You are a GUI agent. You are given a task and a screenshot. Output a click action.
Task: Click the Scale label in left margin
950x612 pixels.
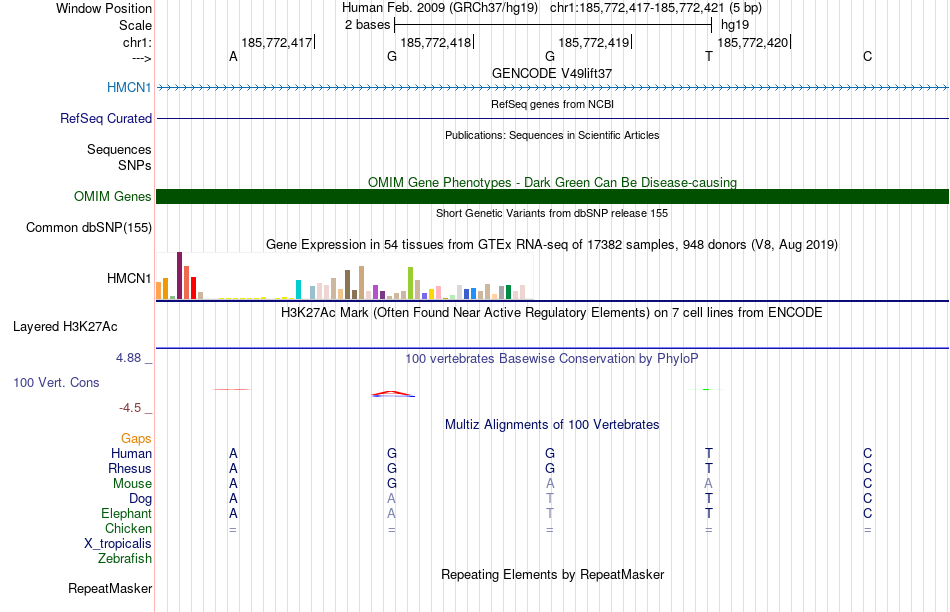click(x=135, y=25)
